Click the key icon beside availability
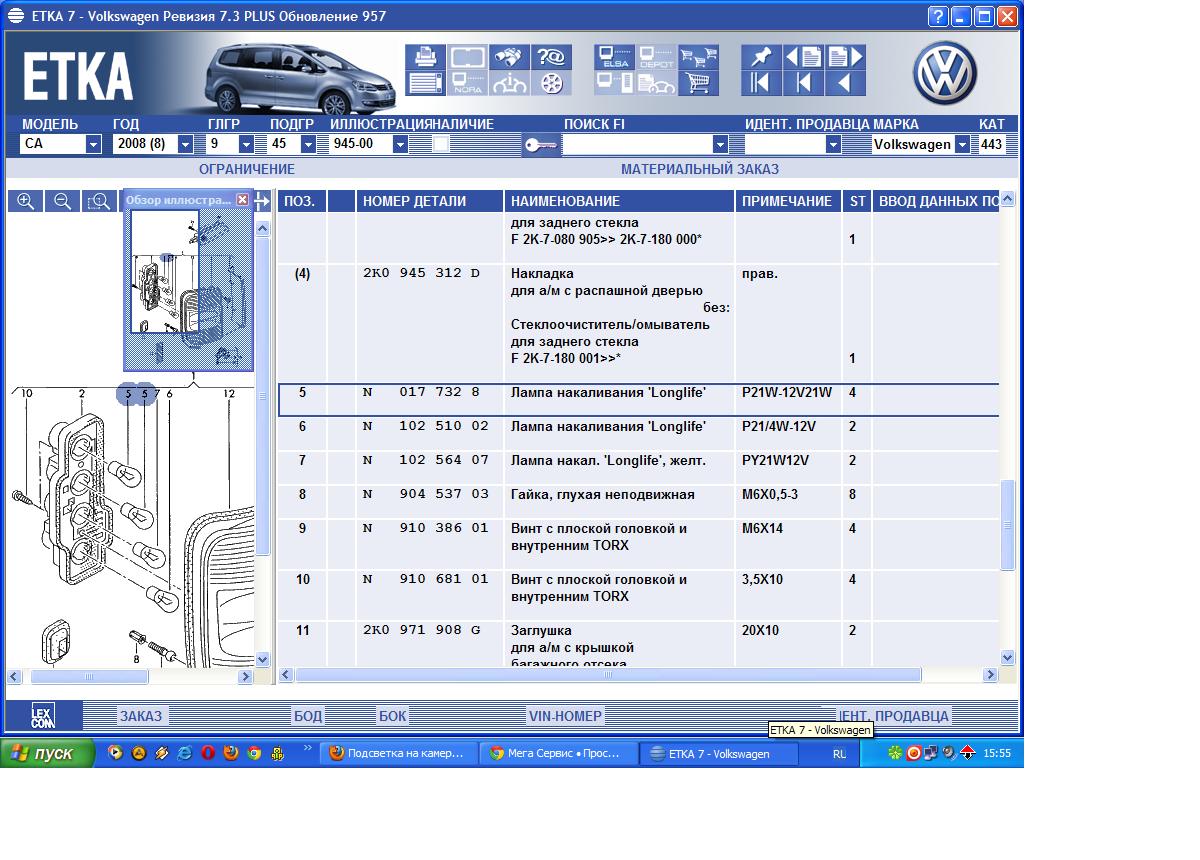The height and width of the screenshot is (860, 1200). [540, 145]
